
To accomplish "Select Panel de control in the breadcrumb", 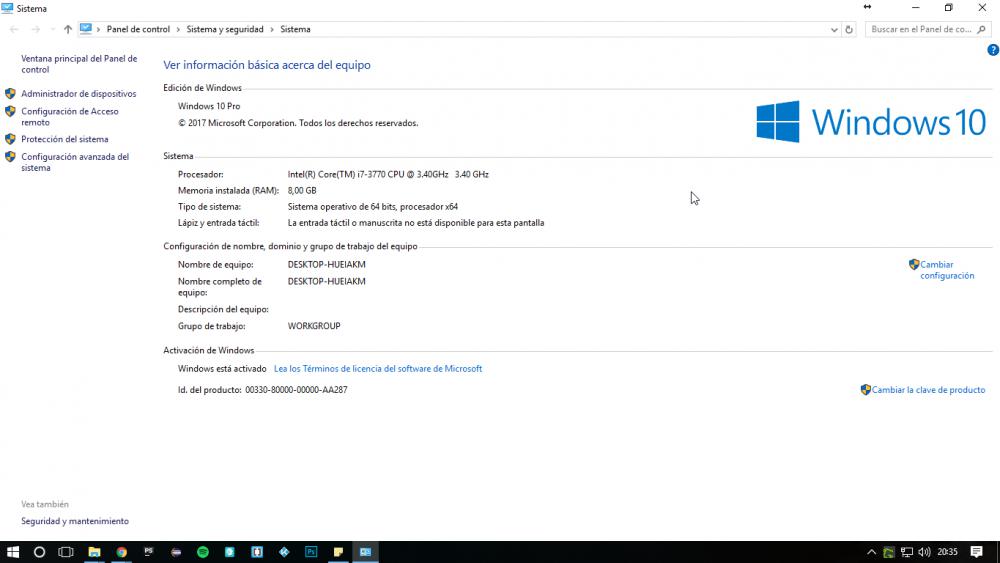I will (x=138, y=29).
